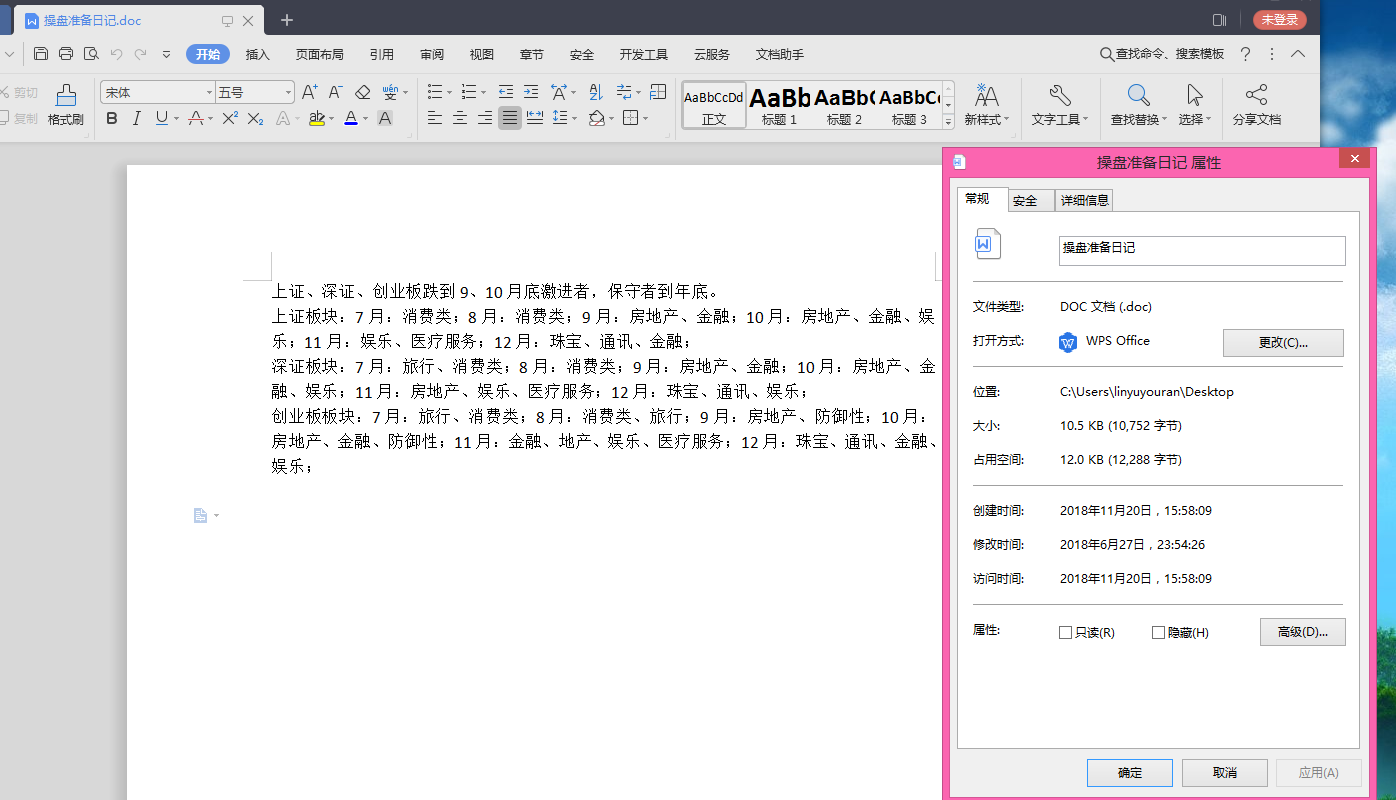The image size is (1396, 800).
Task: Click the Save icon in quick access toolbar
Action: coord(41,54)
